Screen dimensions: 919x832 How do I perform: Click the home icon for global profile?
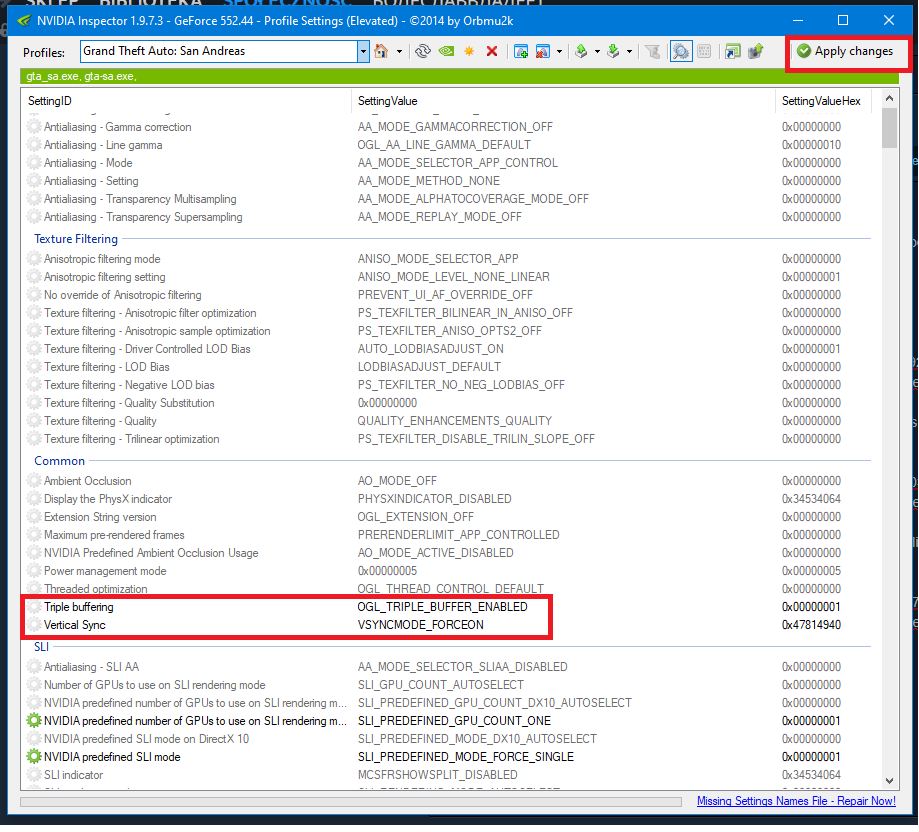(381, 52)
